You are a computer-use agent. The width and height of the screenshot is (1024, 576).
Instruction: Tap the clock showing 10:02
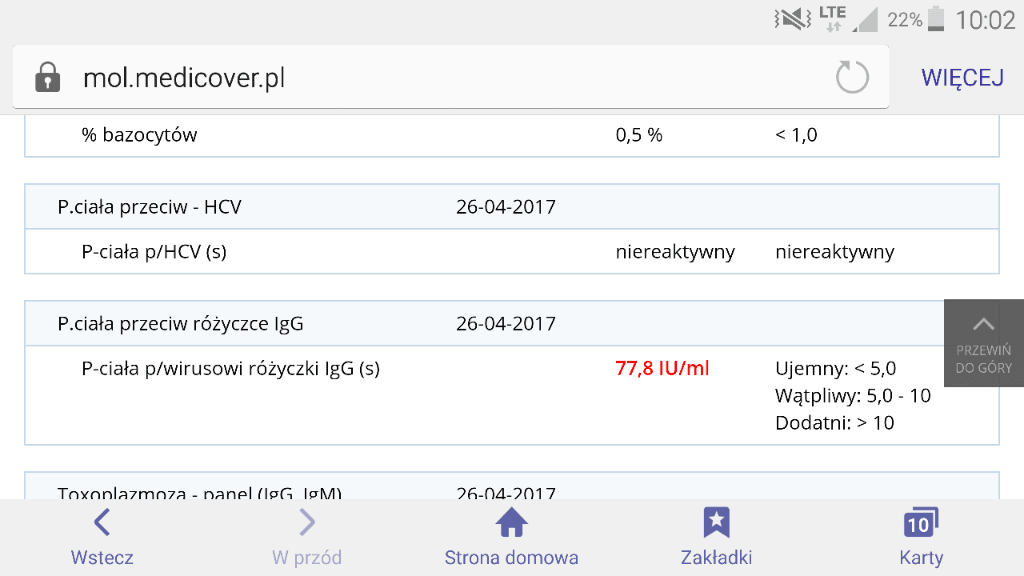(x=985, y=19)
